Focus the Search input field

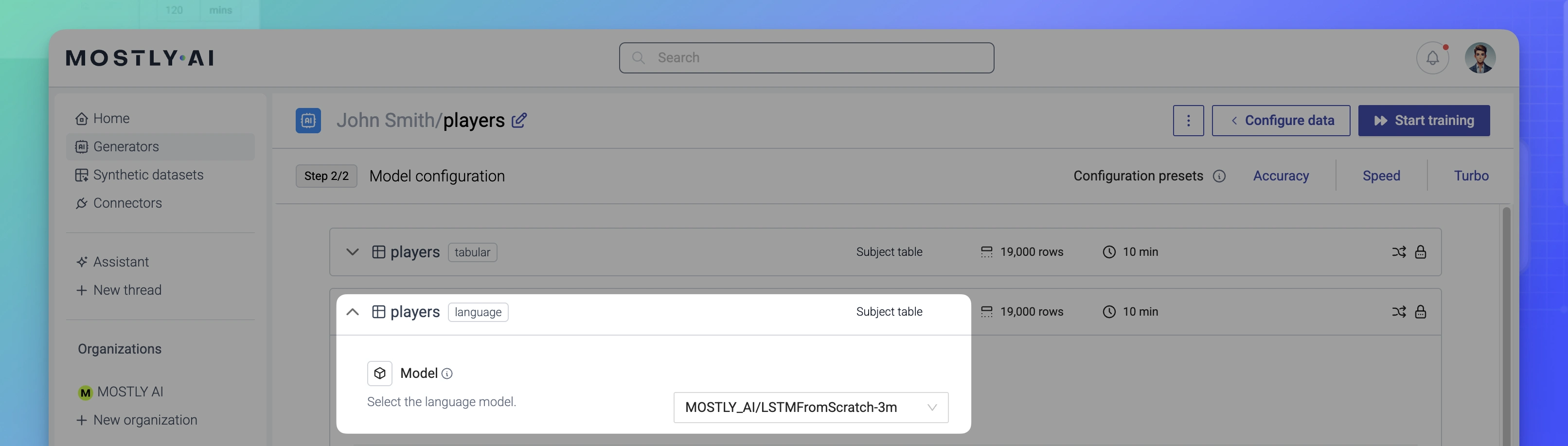tap(806, 58)
